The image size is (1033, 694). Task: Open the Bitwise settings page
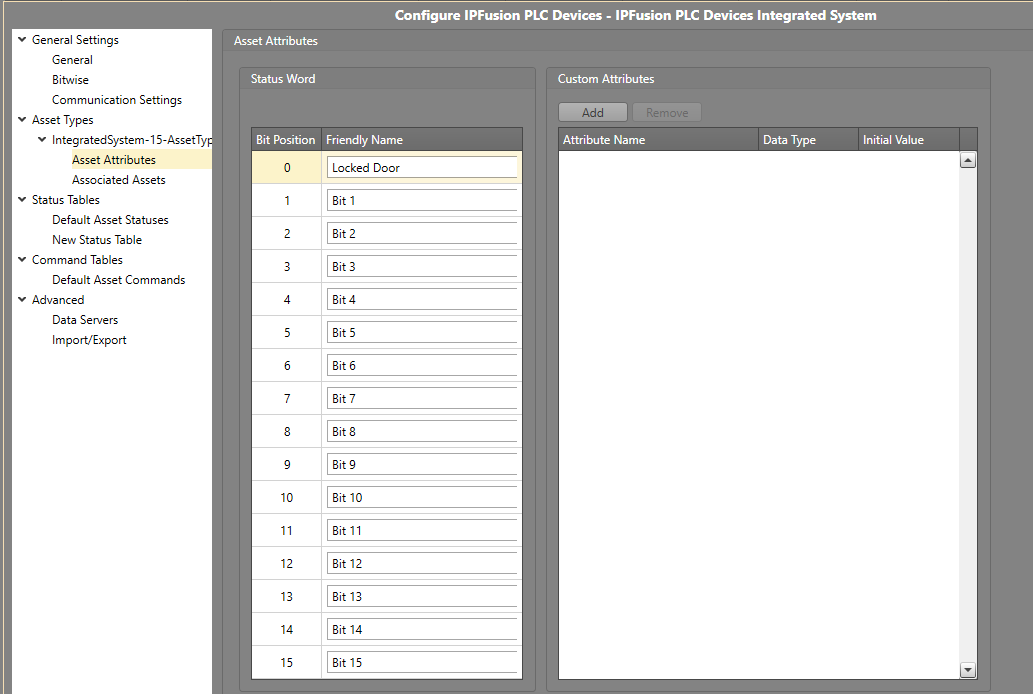tap(70, 80)
